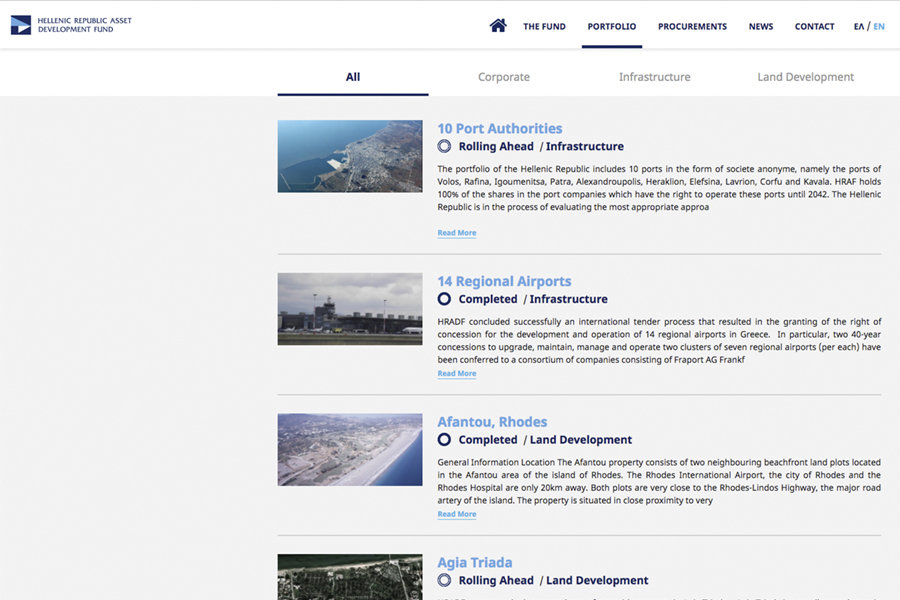
Task: Select the Corporate filter tab
Action: click(503, 77)
